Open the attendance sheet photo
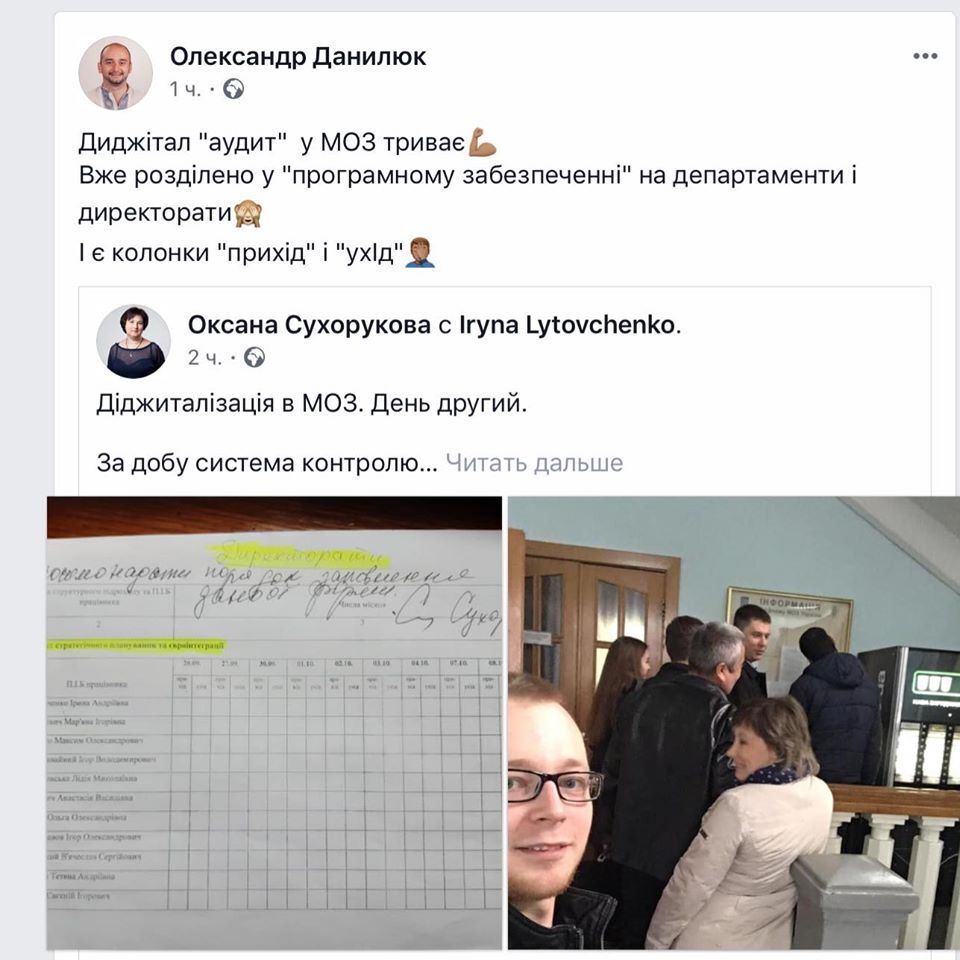This screenshot has width=960, height=960. [274, 722]
